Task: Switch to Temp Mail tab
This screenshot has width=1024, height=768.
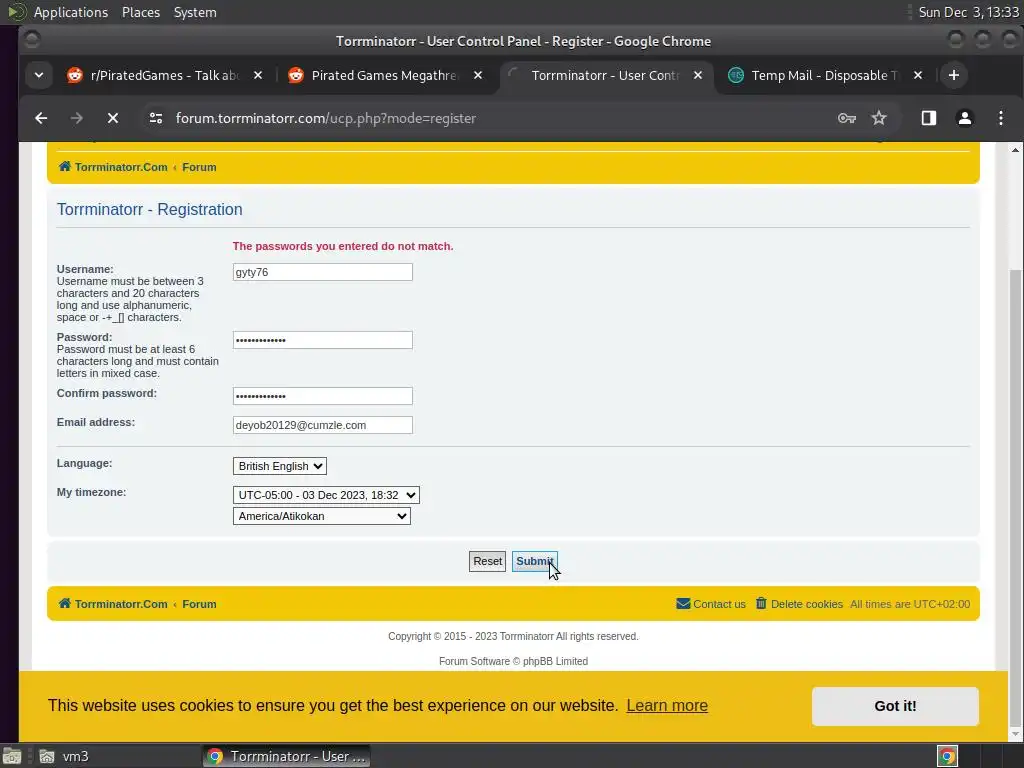Action: coord(825,75)
